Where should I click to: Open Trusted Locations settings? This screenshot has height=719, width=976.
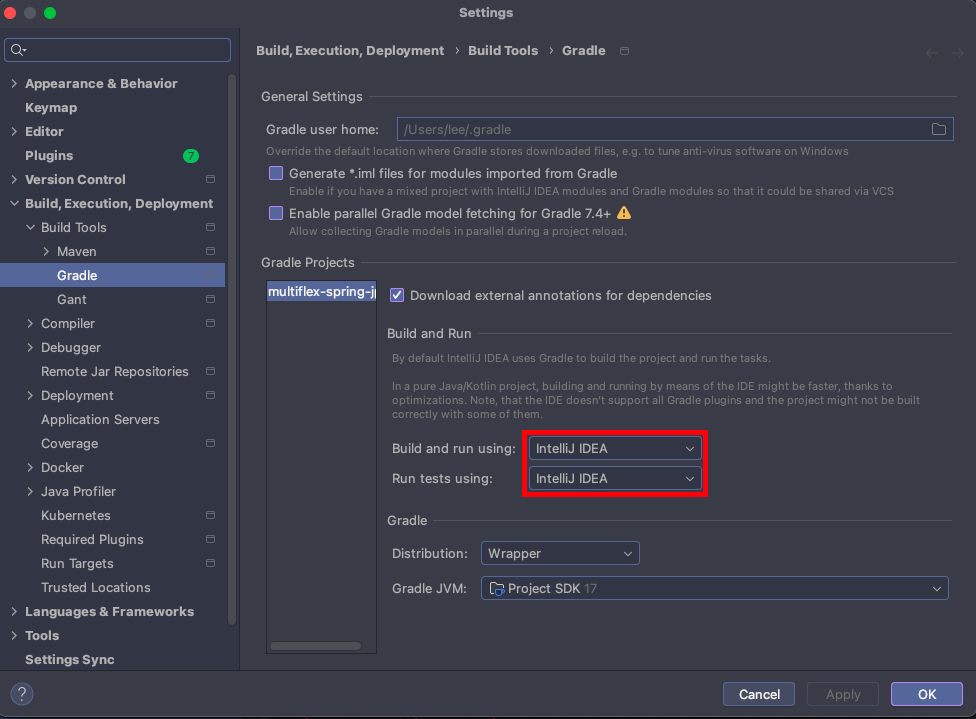point(96,588)
